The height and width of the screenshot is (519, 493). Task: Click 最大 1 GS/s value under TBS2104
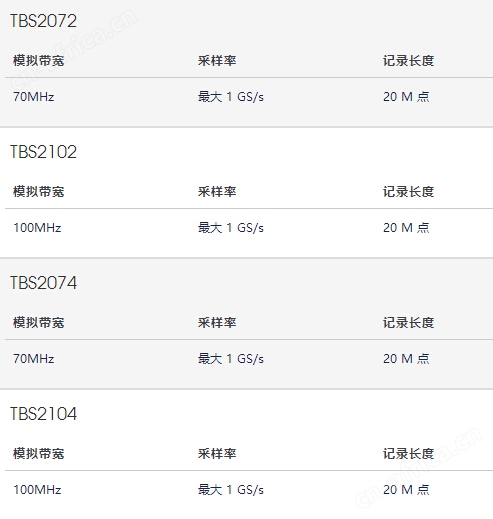[231, 490]
